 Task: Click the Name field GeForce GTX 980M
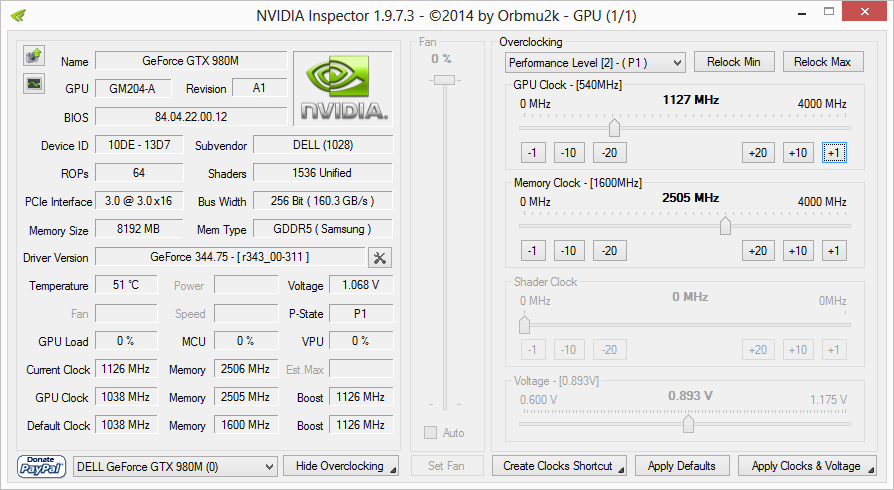(x=191, y=60)
